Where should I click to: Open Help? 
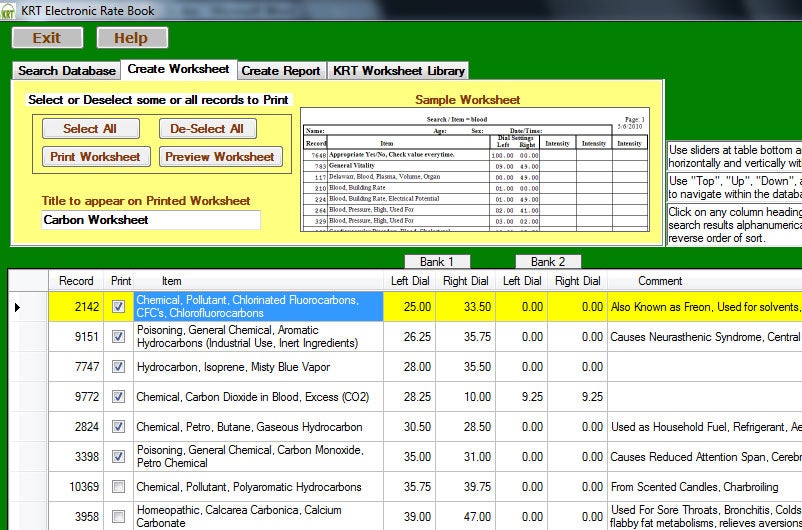pos(131,38)
